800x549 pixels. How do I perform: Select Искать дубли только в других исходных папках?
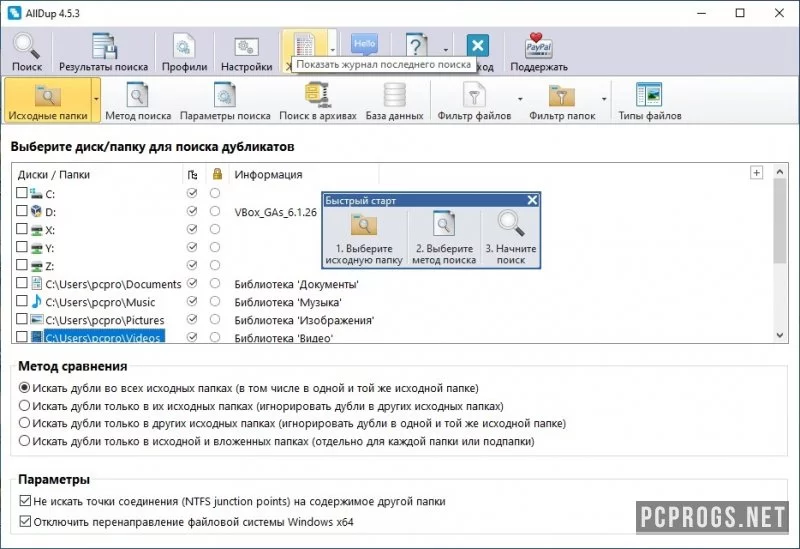click(x=292, y=423)
